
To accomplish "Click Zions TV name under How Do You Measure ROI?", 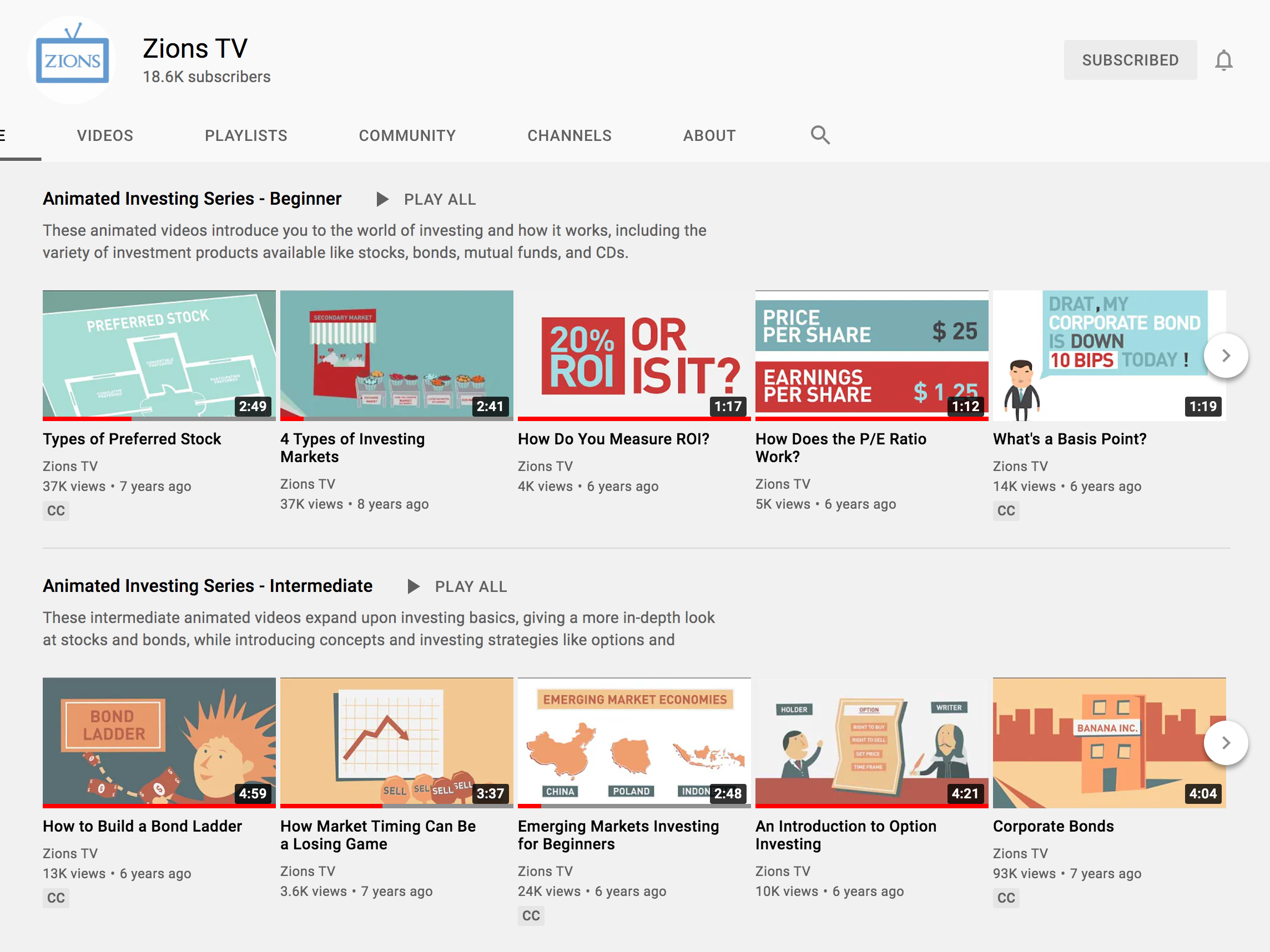I will (546, 467).
